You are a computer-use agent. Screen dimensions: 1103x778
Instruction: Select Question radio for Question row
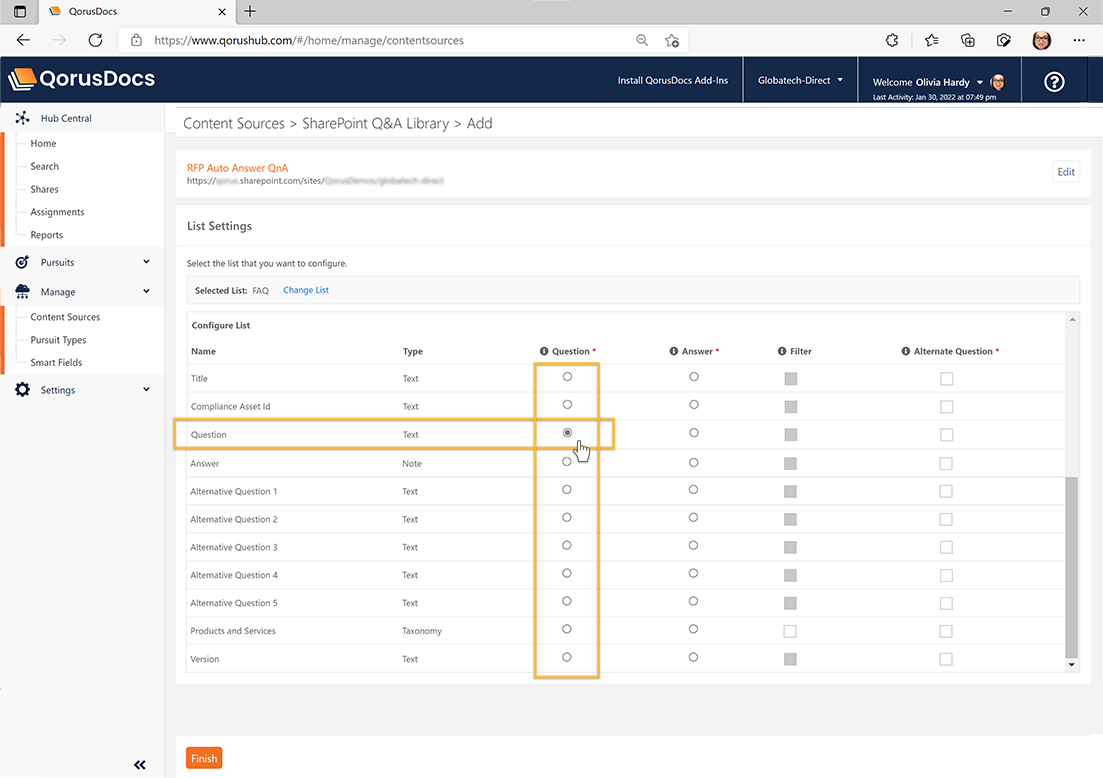(x=567, y=433)
